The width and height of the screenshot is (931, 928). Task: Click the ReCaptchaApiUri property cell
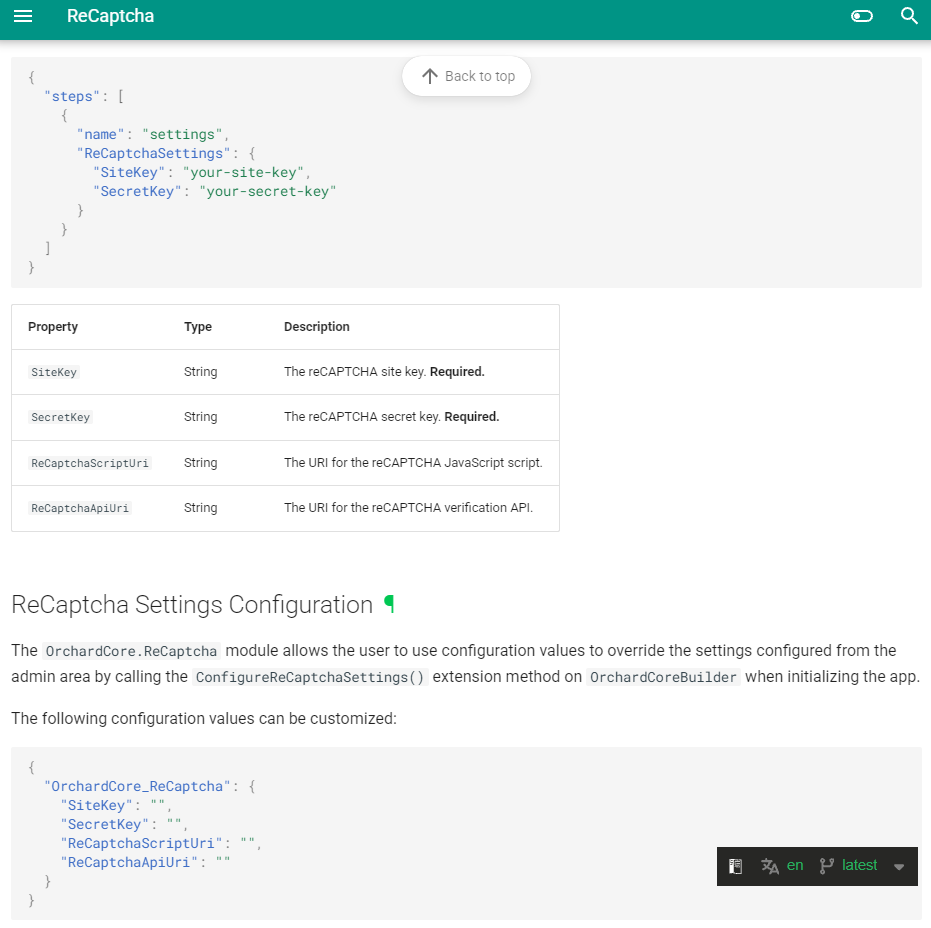(80, 508)
